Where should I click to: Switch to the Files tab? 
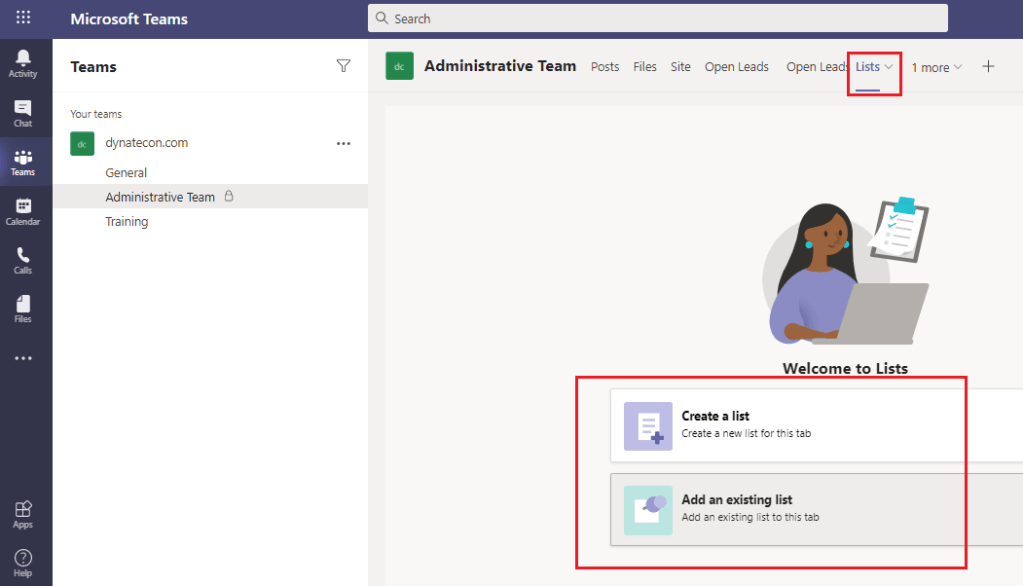pos(645,67)
